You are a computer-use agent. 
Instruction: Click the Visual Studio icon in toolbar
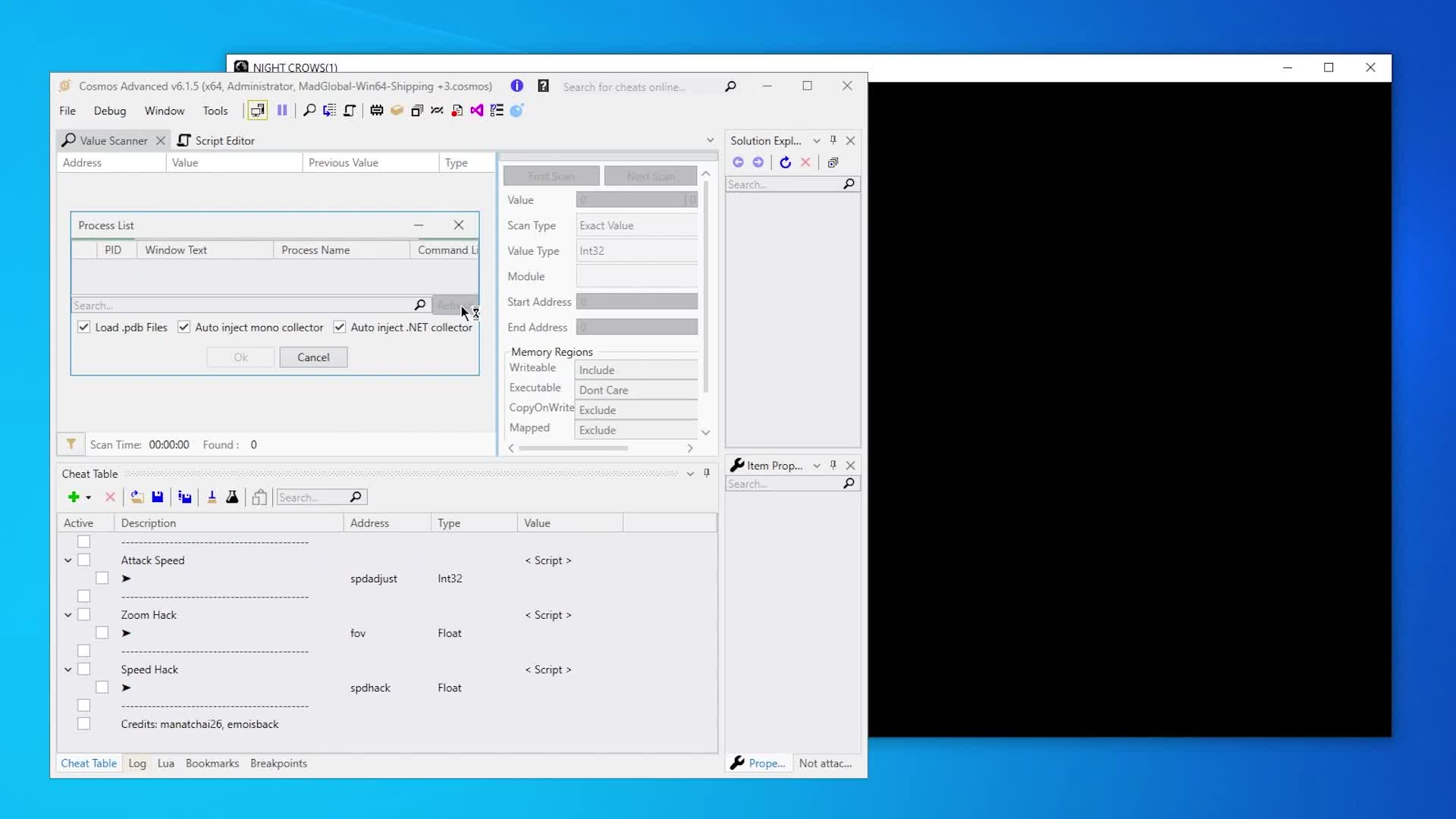pos(476,111)
